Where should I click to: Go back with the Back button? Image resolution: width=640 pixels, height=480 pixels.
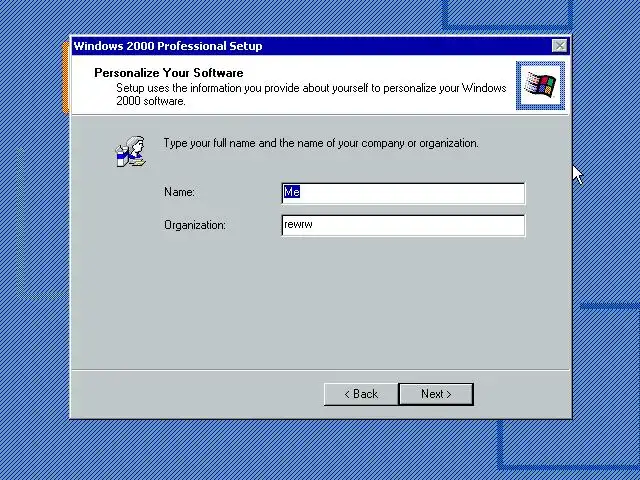click(361, 394)
